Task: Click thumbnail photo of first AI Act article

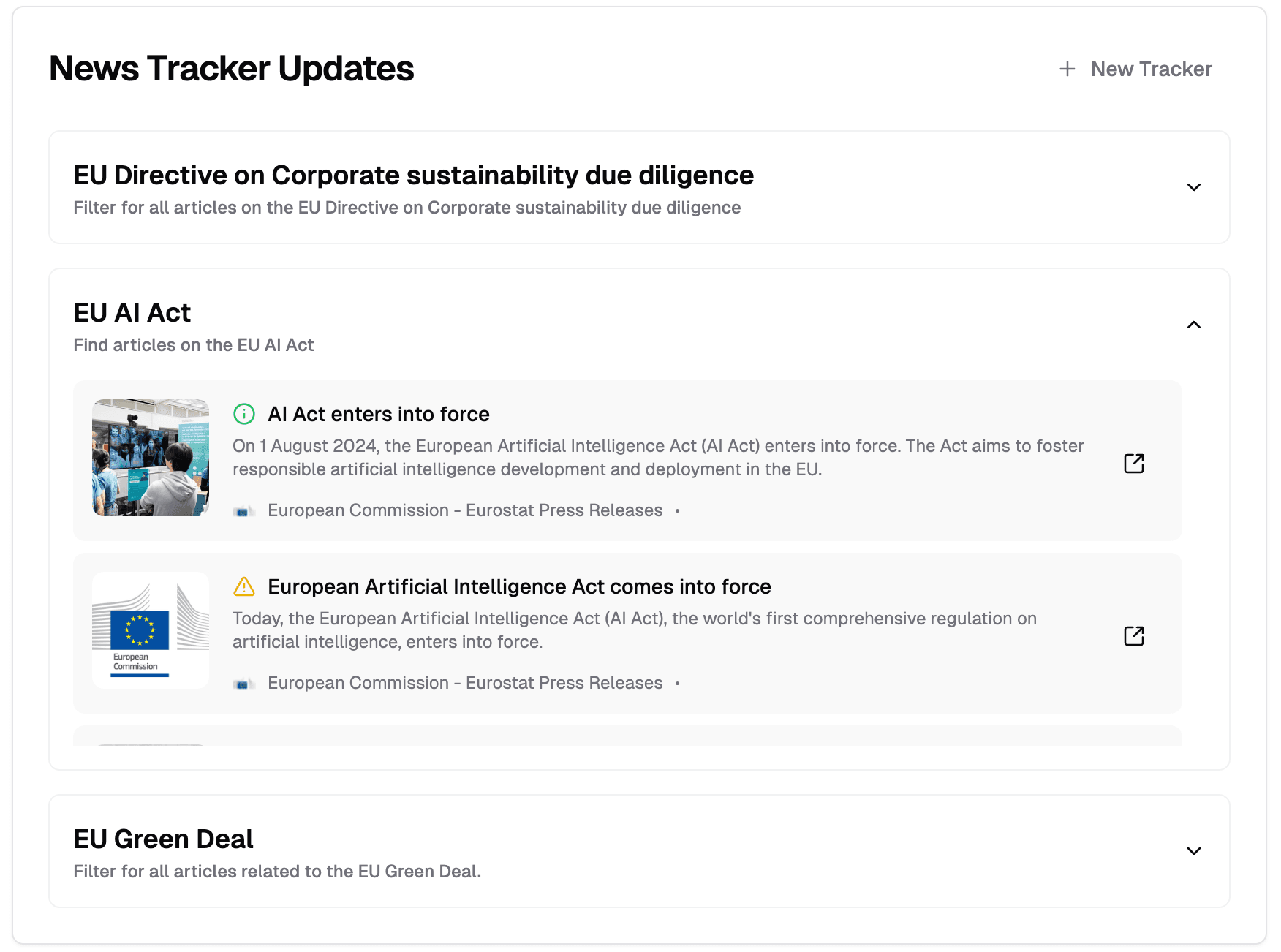Action: coord(151,458)
